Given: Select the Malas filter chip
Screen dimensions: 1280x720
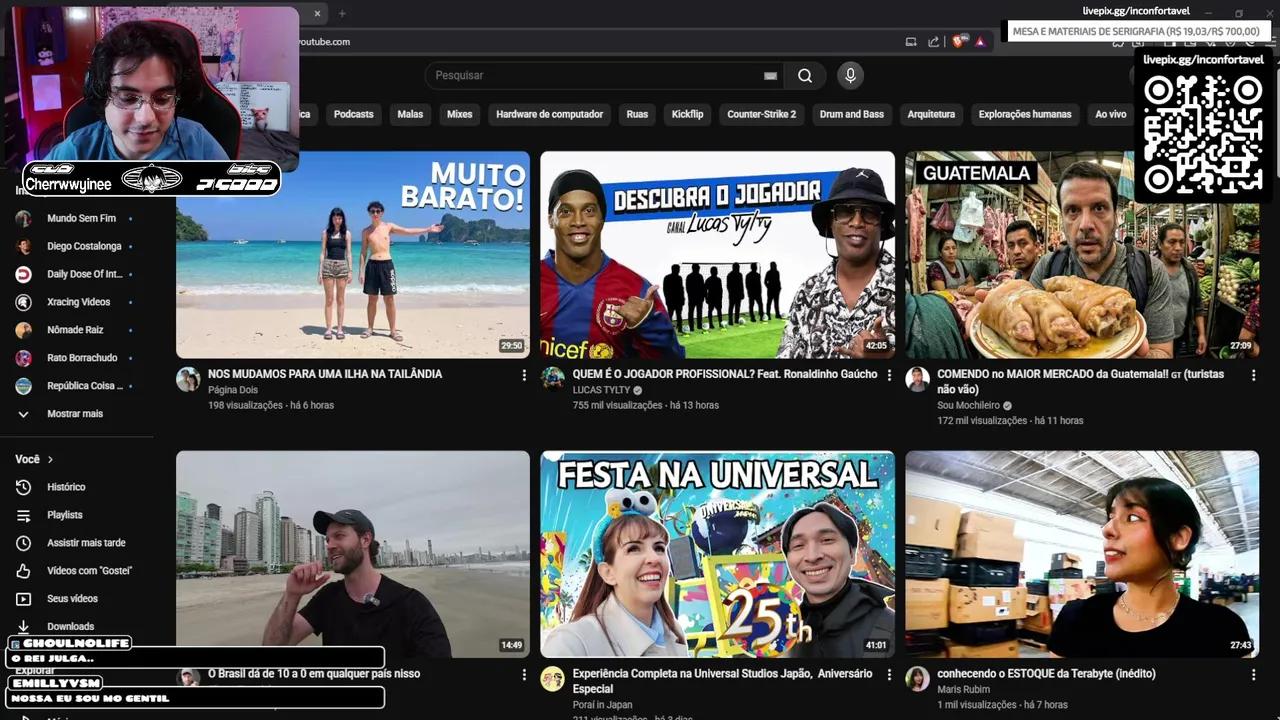Looking at the screenshot, I should [x=410, y=114].
